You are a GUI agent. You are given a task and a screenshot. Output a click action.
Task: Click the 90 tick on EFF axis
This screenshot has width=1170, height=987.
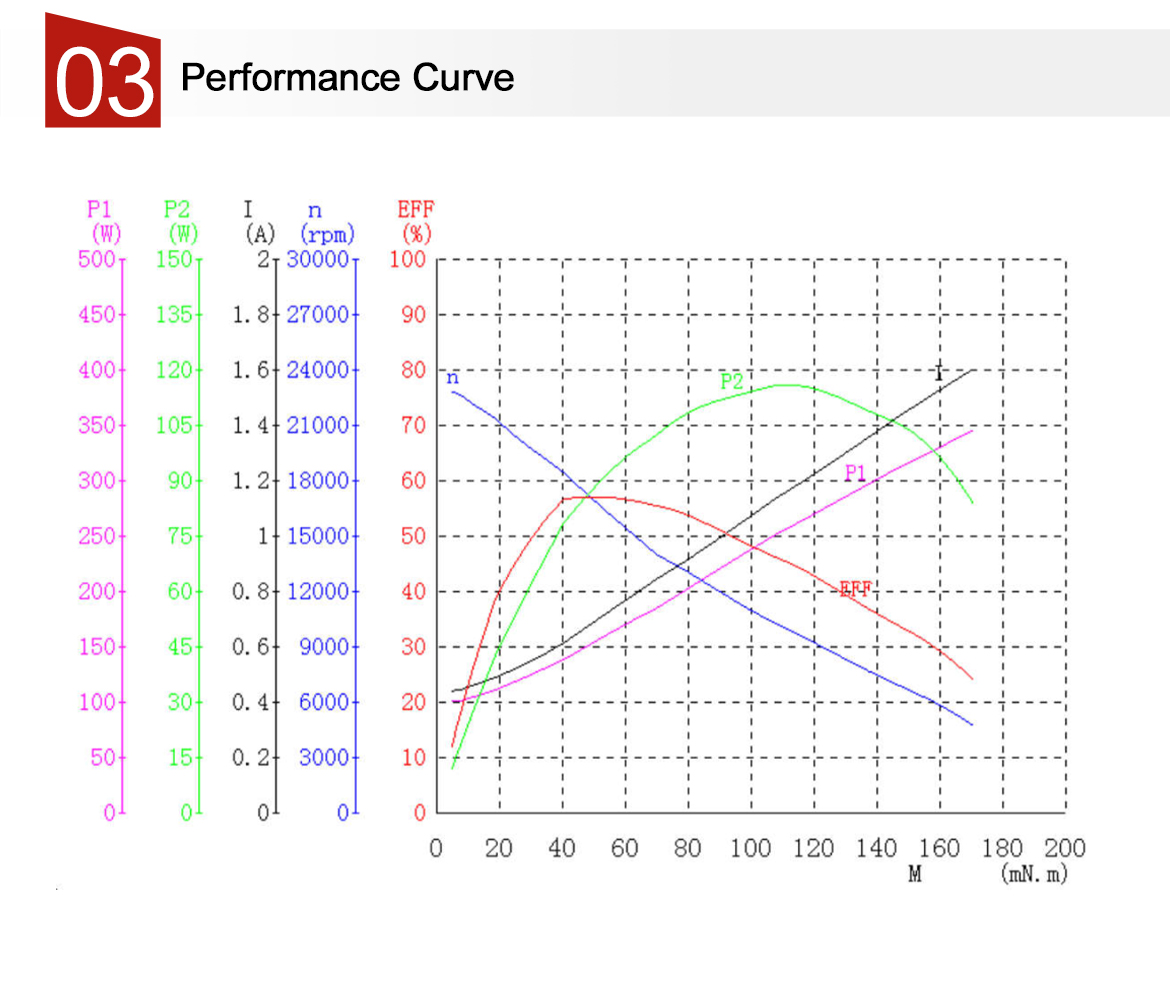point(414,315)
